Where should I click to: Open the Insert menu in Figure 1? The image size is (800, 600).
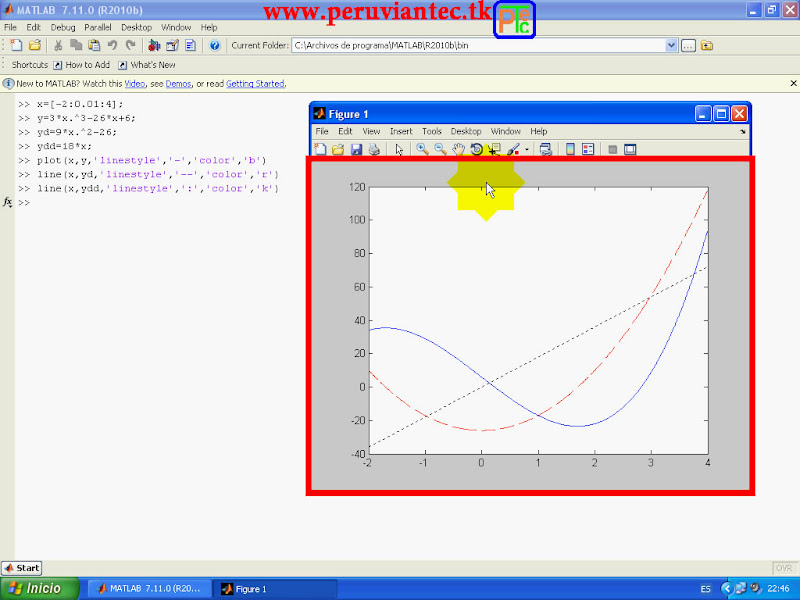click(401, 131)
